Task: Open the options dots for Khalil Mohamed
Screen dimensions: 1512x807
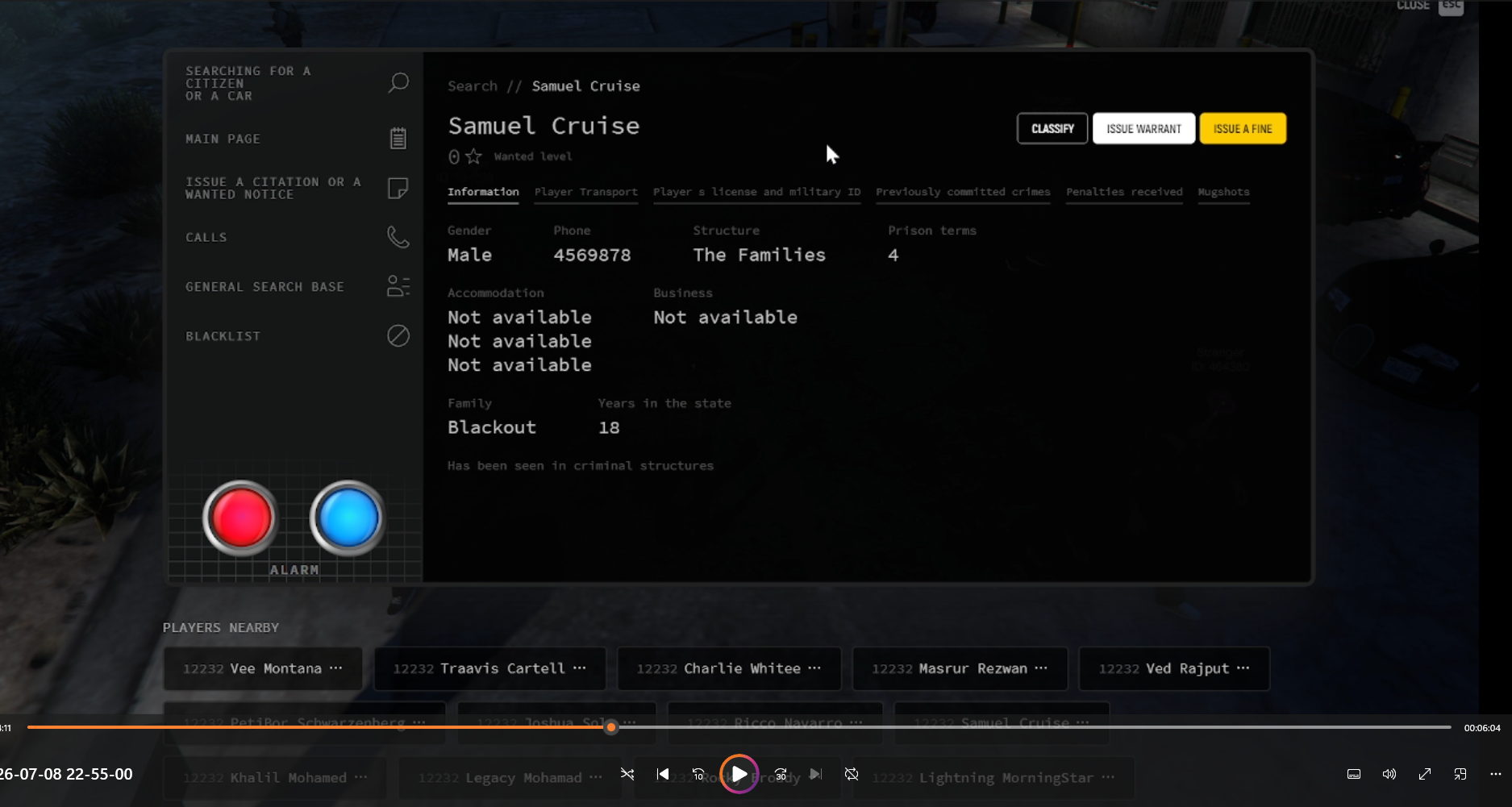Action: pos(360,777)
